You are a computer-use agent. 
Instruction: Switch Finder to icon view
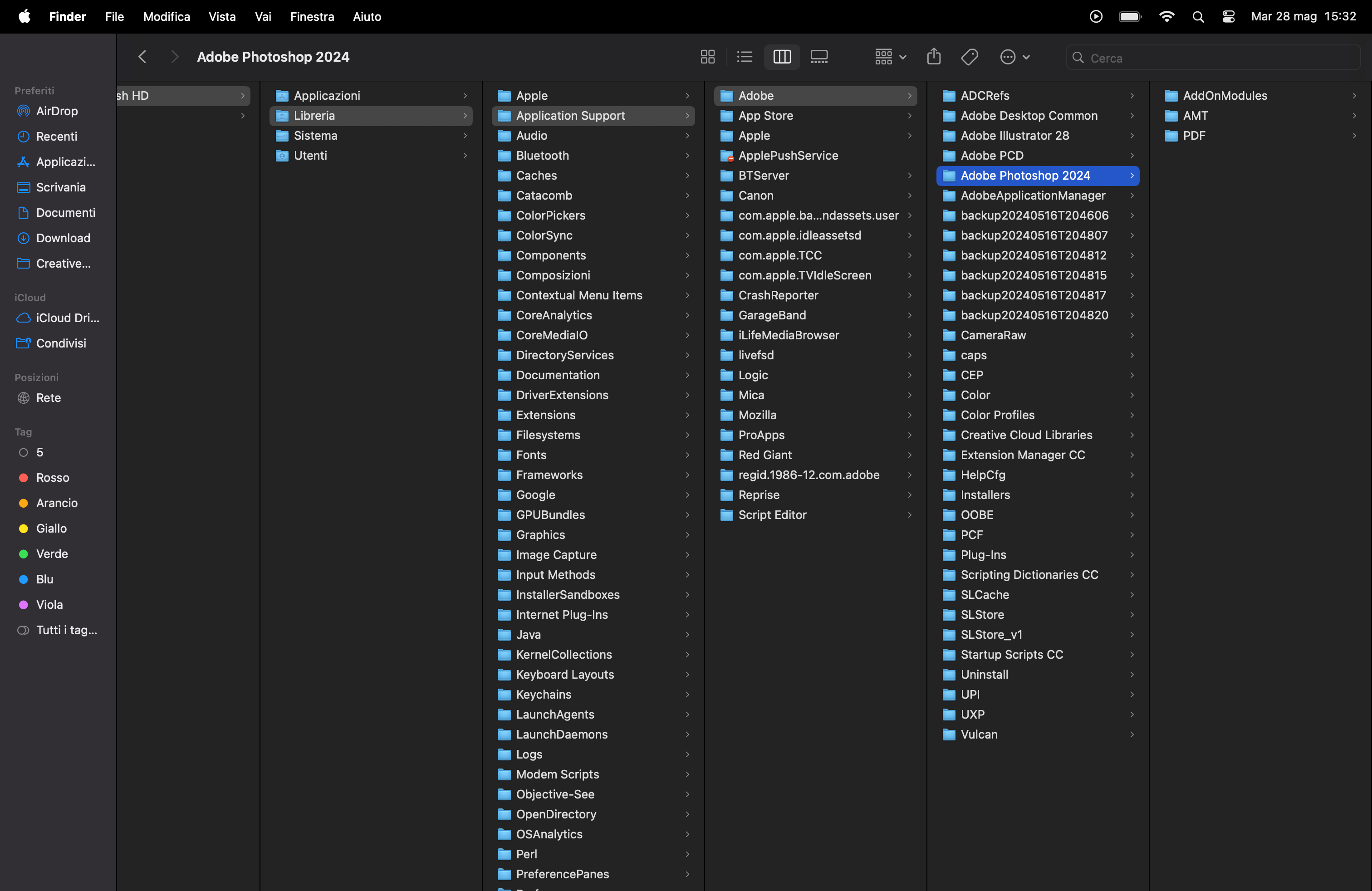click(707, 56)
